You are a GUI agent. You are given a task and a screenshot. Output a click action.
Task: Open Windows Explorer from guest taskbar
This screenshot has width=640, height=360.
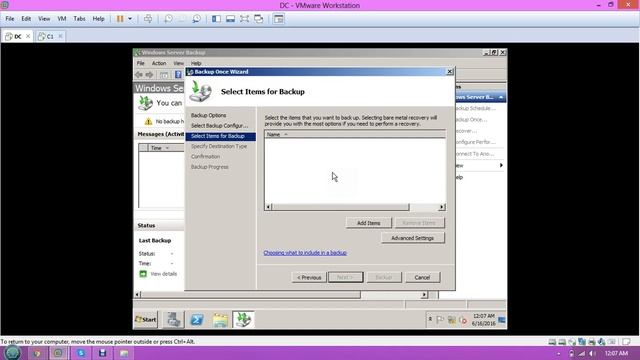pyautogui.click(x=220, y=320)
